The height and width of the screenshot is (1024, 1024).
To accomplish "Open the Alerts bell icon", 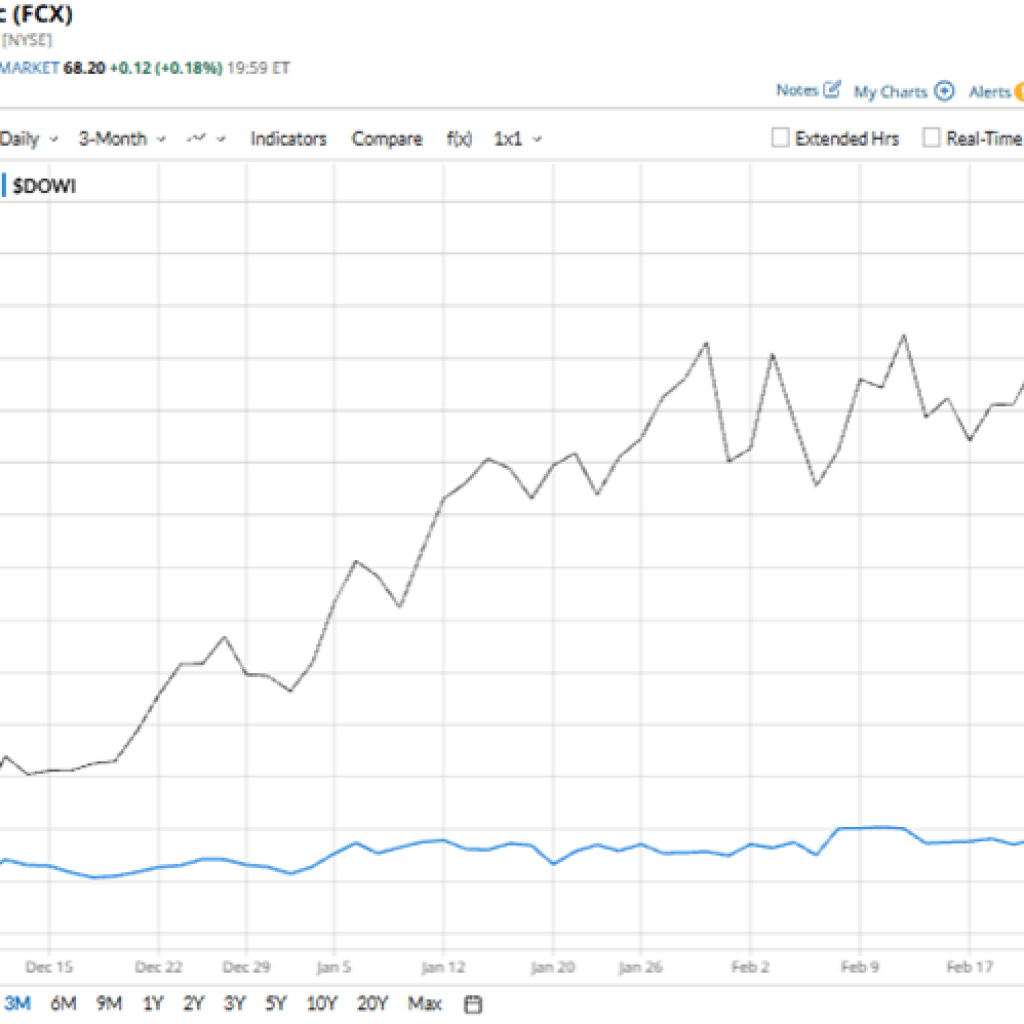I will [1017, 91].
